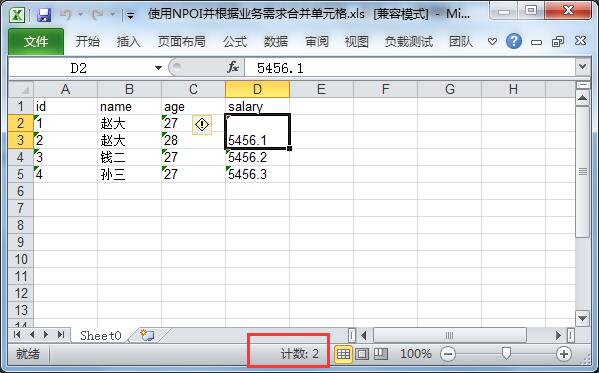This screenshot has height=373, width=599.
Task: Select the cell containing '5456.3'
Action: click(x=257, y=174)
